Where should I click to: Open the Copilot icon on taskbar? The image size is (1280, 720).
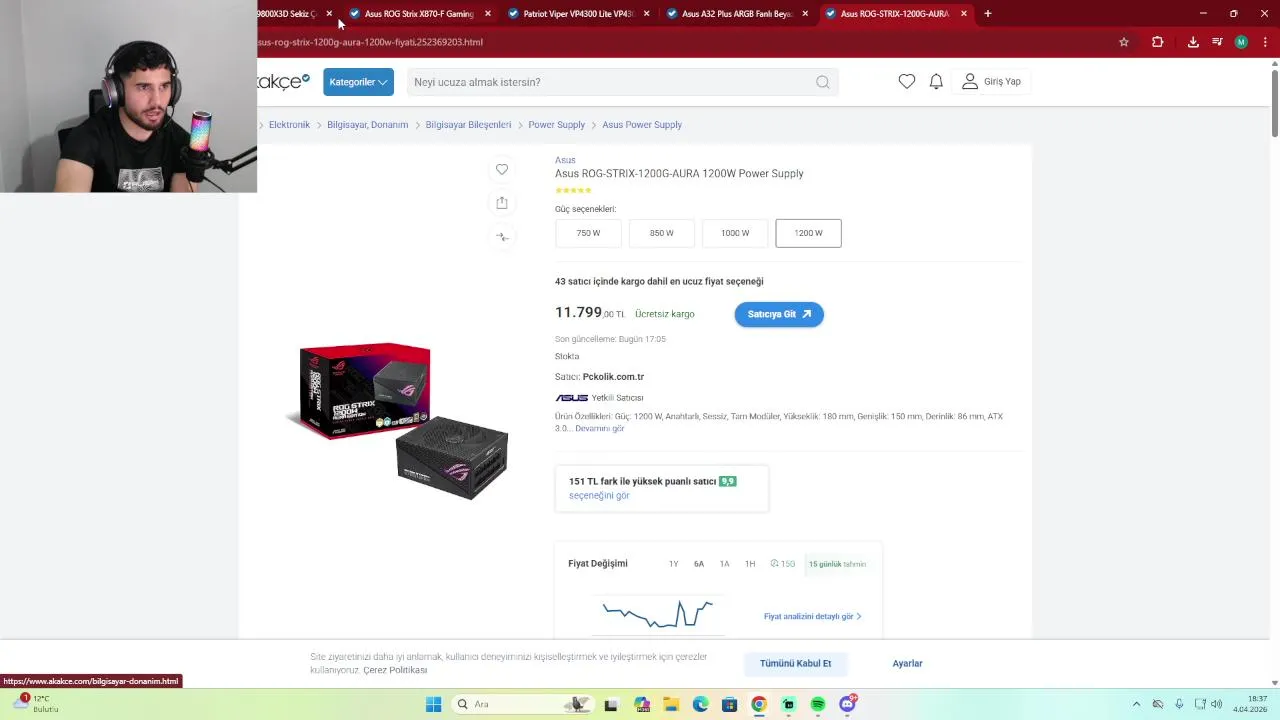642,704
